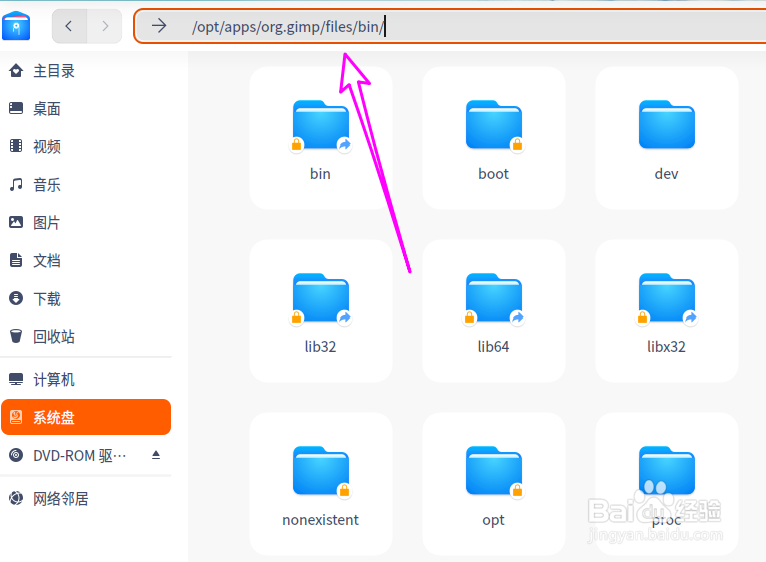Click the file manager app logo icon
The image size is (766, 562).
pos(16,25)
